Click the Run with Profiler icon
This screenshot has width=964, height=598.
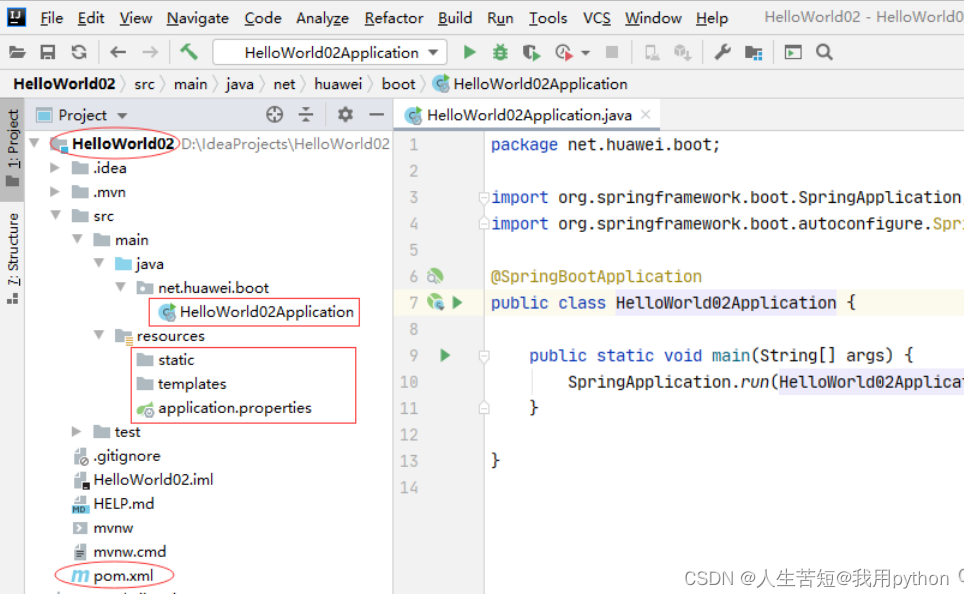pos(564,53)
